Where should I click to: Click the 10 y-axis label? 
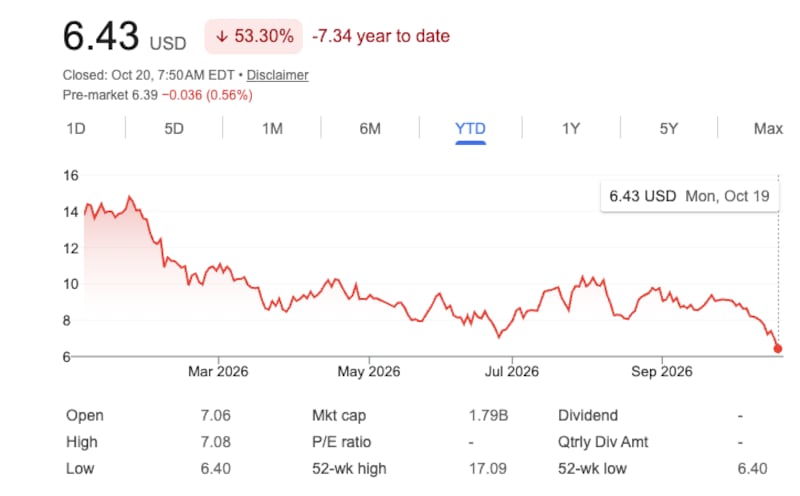(71, 284)
